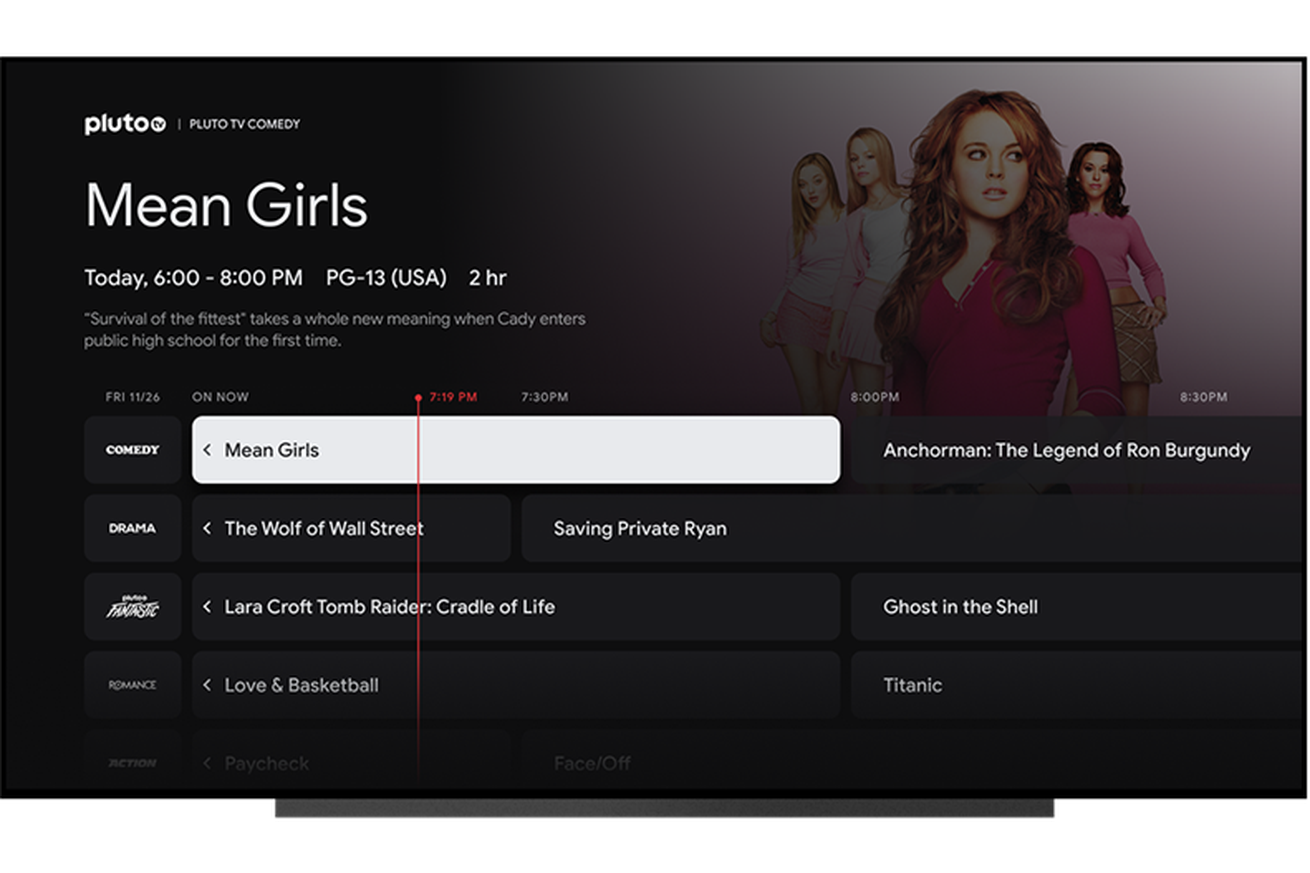Jump to the 8:00PM time slot label

[x=874, y=397]
